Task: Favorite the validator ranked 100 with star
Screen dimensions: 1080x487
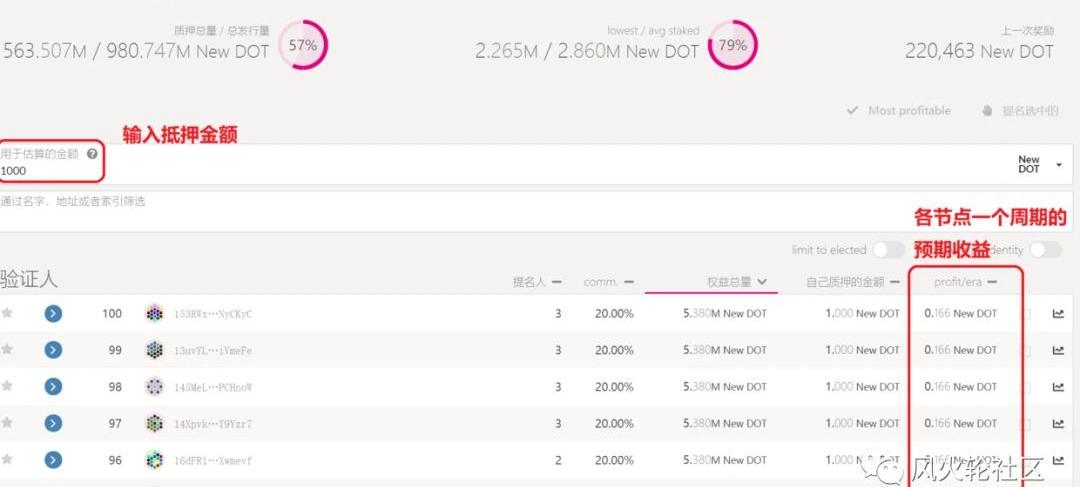Action: tap(7, 313)
